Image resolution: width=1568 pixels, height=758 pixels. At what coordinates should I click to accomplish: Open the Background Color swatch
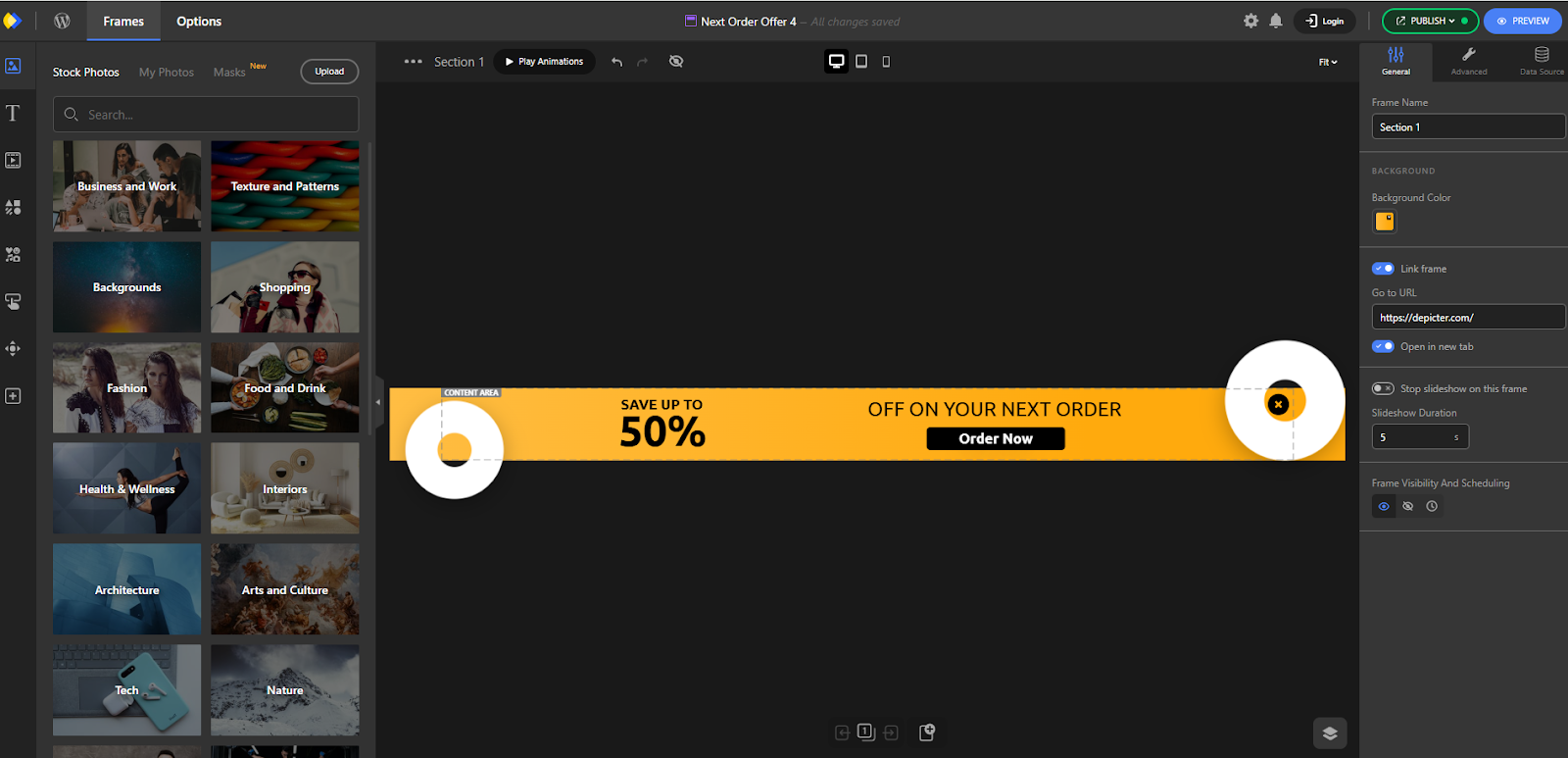coord(1384,222)
